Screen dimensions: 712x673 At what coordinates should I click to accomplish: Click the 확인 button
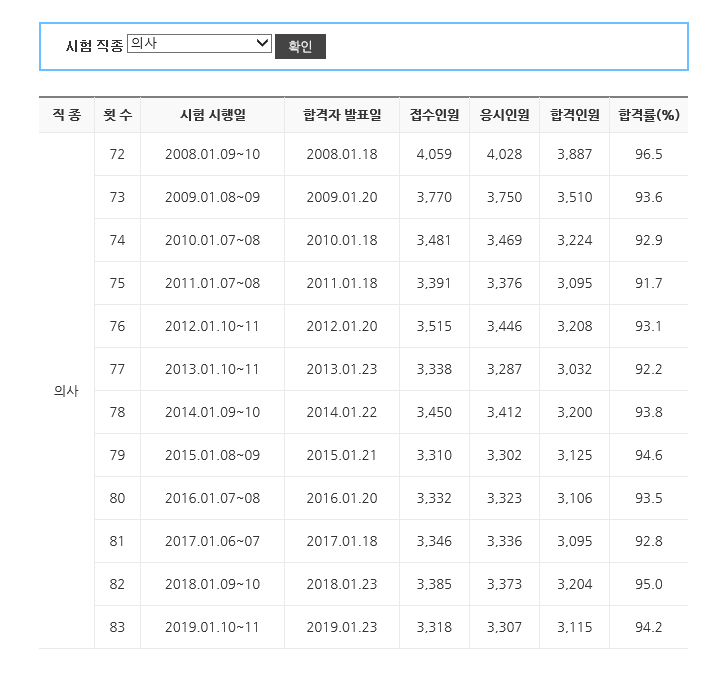point(300,46)
